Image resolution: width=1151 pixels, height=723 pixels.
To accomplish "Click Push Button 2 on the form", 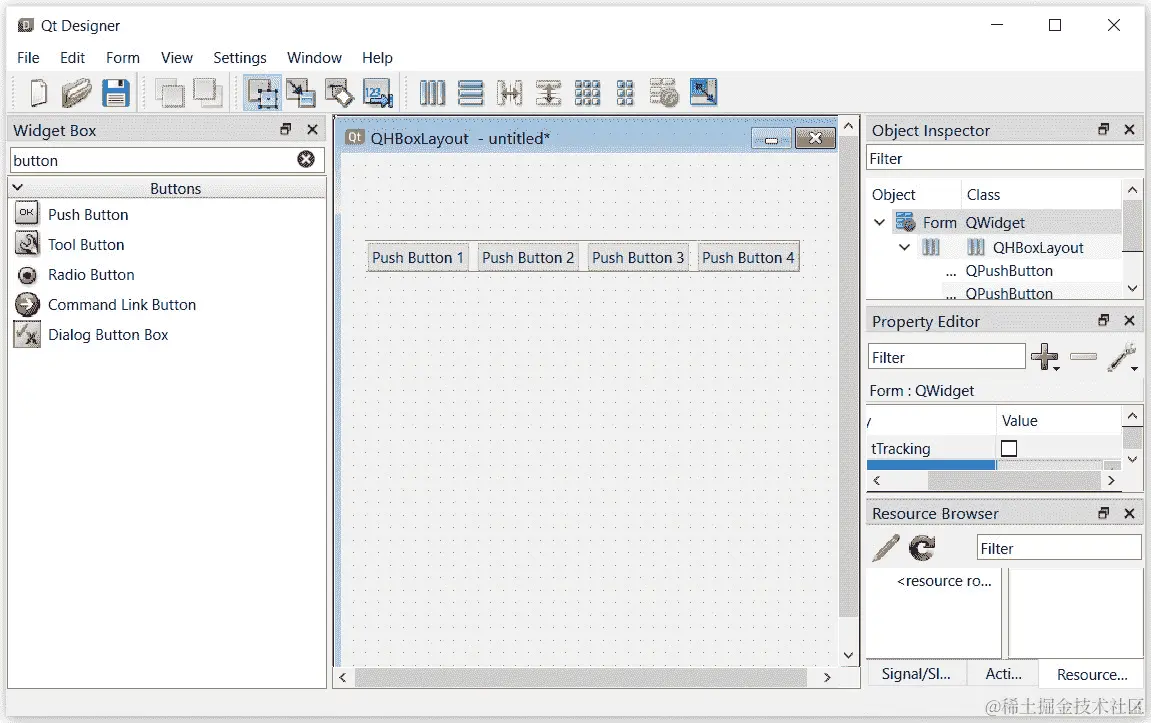I will tap(528, 257).
